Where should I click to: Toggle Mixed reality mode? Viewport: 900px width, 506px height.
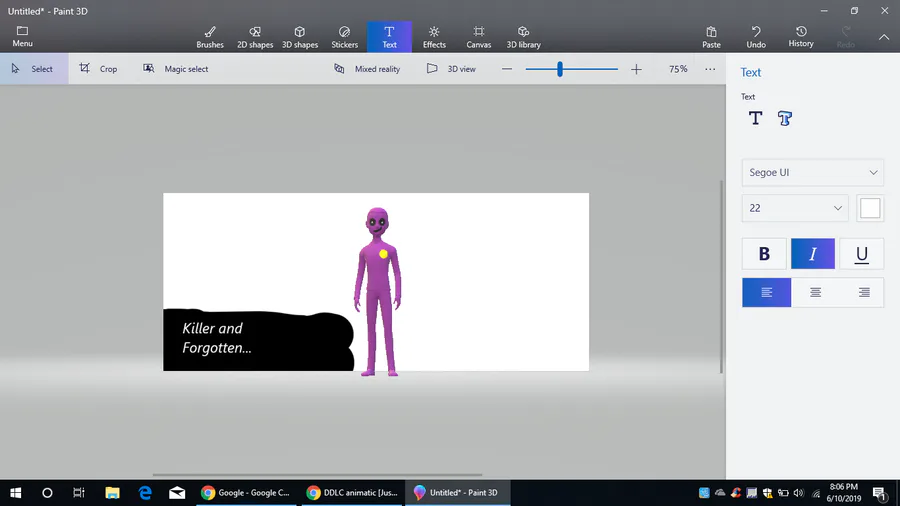pyautogui.click(x=367, y=69)
